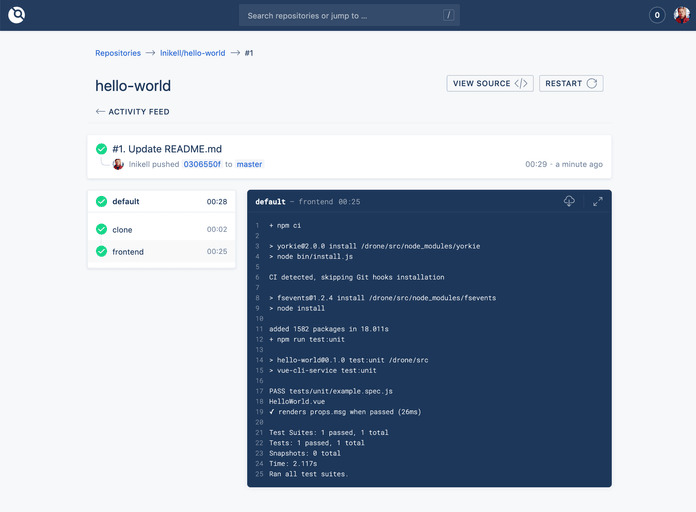The height and width of the screenshot is (512, 696).
Task: Download the build log output
Action: coord(569,201)
